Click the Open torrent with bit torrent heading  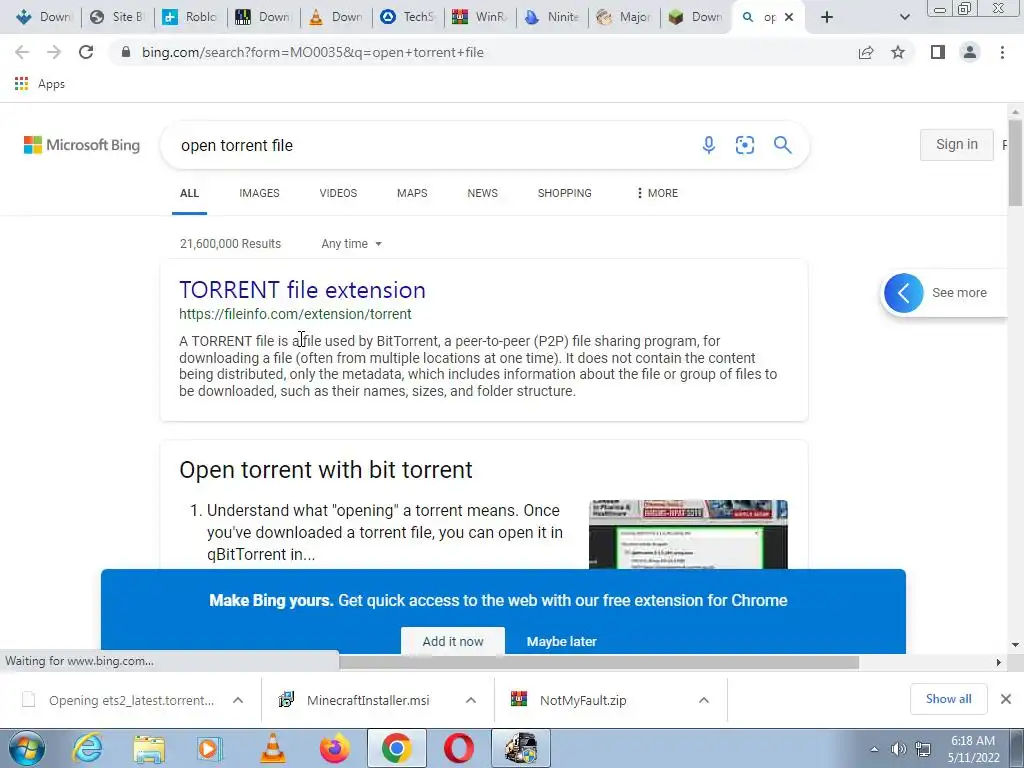tap(325, 470)
